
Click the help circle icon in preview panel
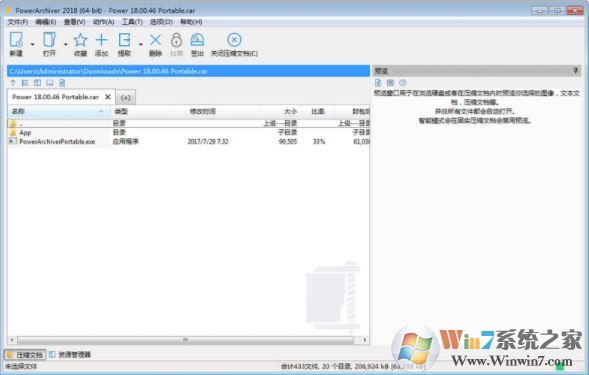(402, 83)
